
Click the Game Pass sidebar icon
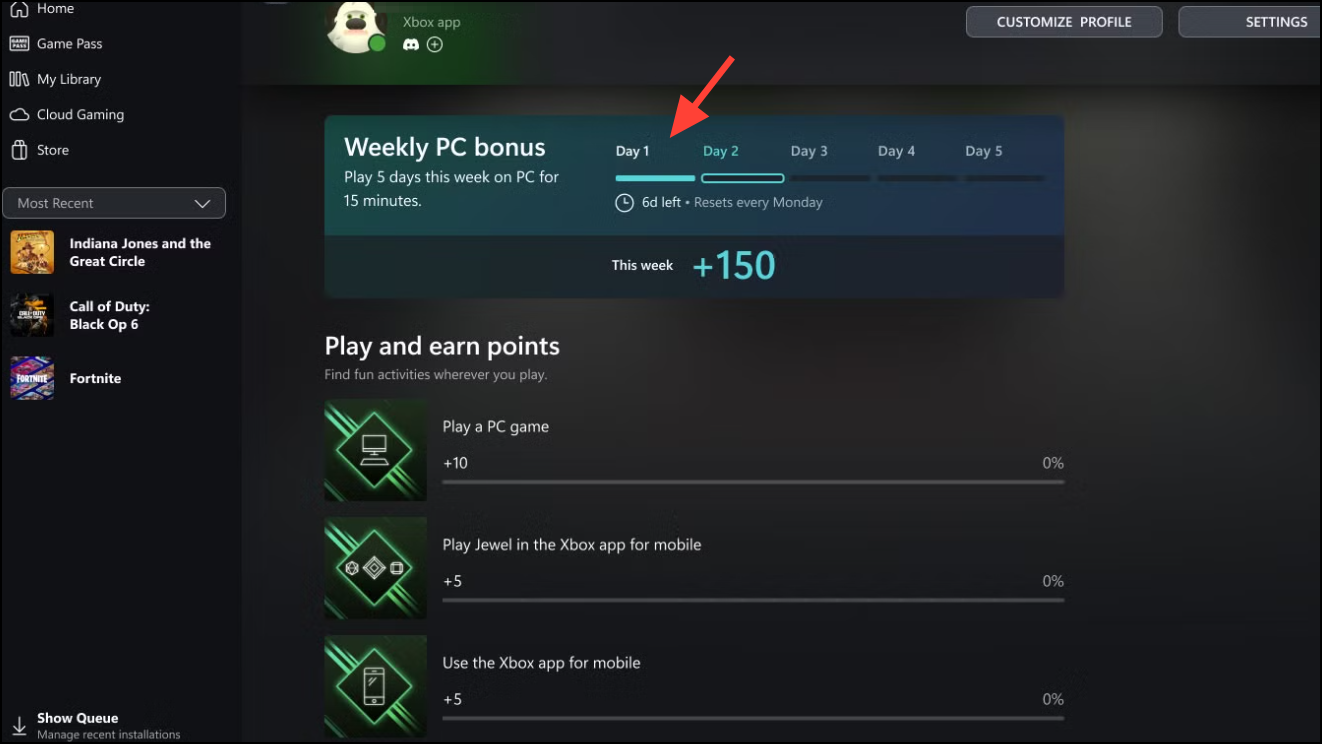[19, 44]
